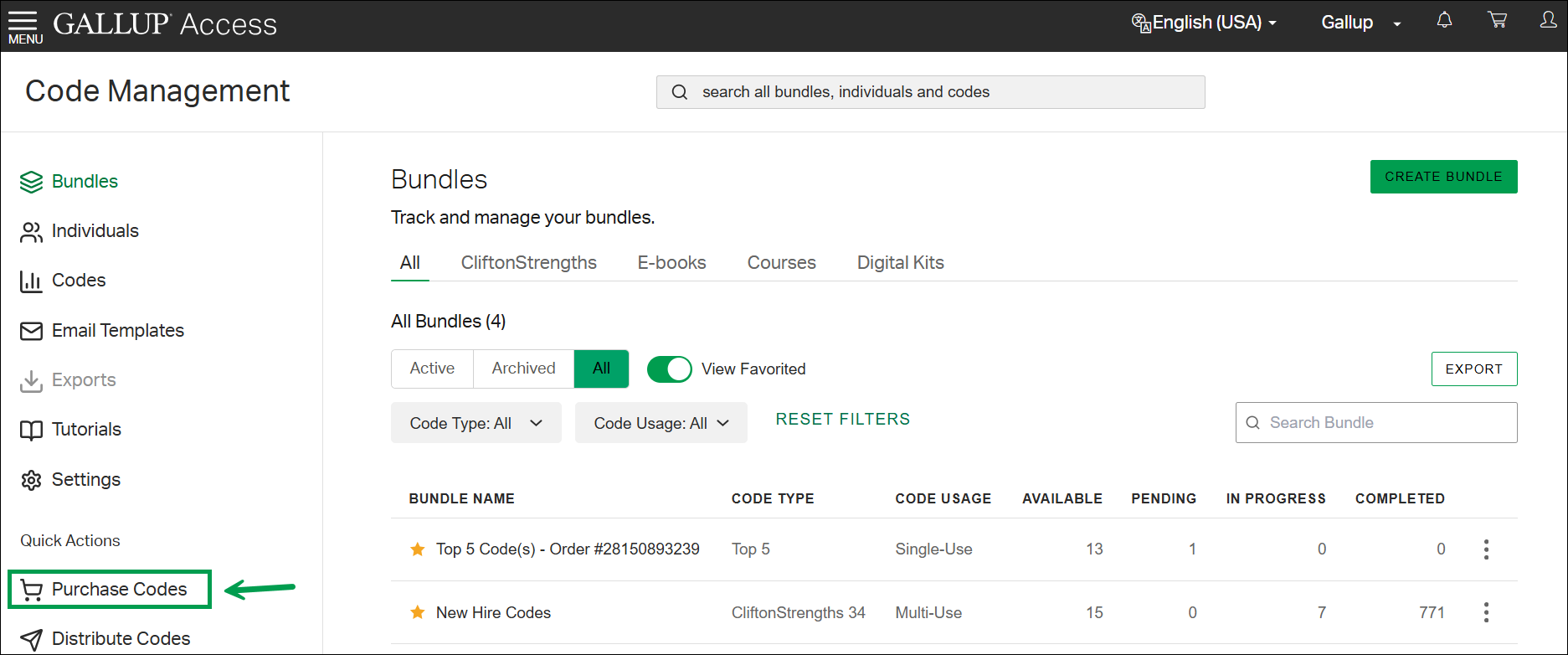Sort by CODE TYPE column header
The height and width of the screenshot is (655, 1568).
click(x=773, y=499)
